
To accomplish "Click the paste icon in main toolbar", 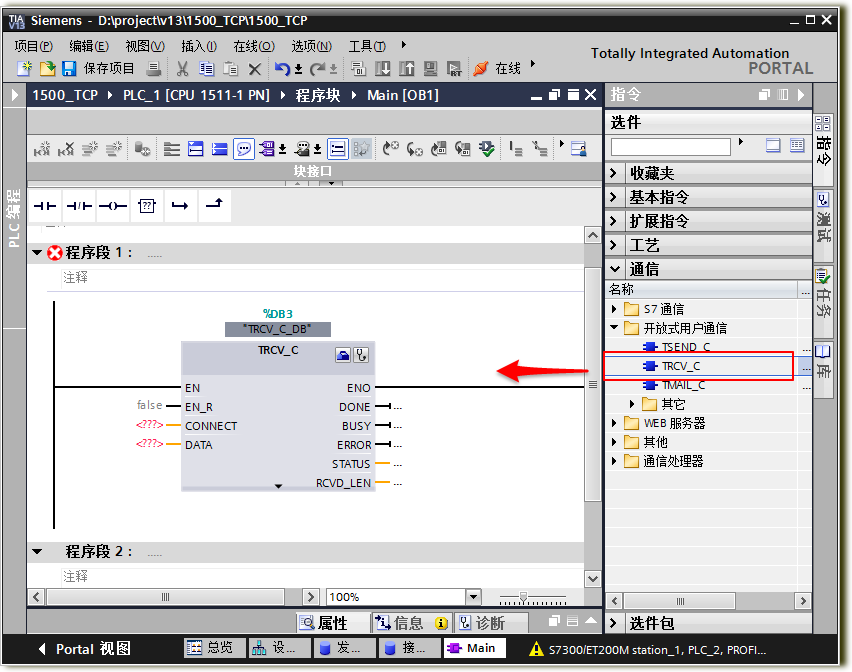I will pos(231,69).
